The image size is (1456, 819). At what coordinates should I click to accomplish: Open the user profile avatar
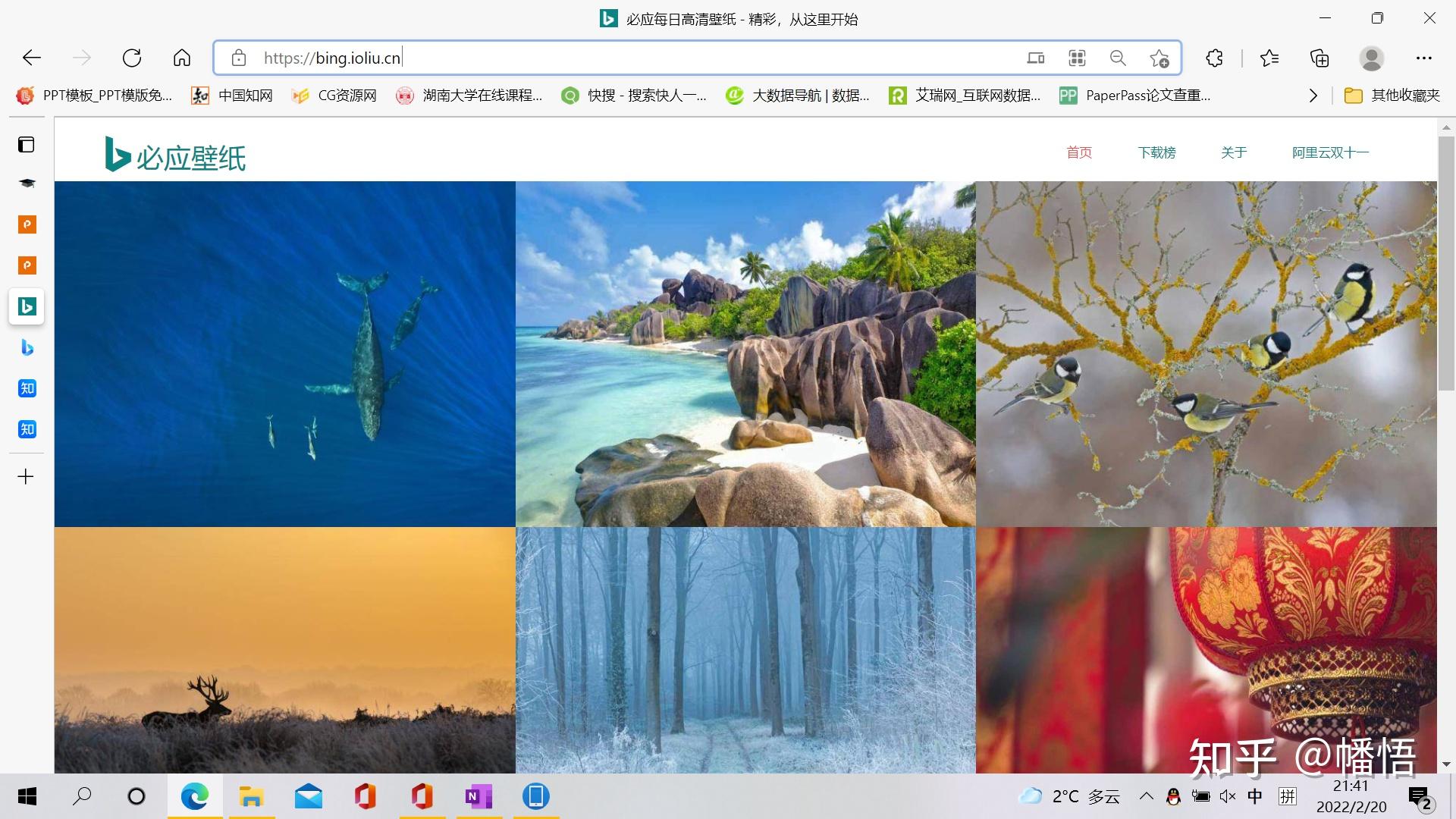(1371, 58)
